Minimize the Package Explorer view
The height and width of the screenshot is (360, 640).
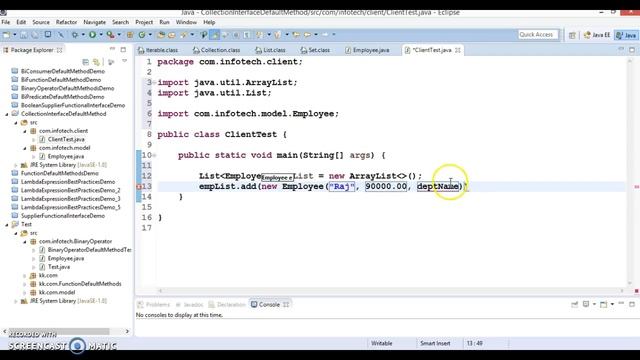[x=112, y=49]
